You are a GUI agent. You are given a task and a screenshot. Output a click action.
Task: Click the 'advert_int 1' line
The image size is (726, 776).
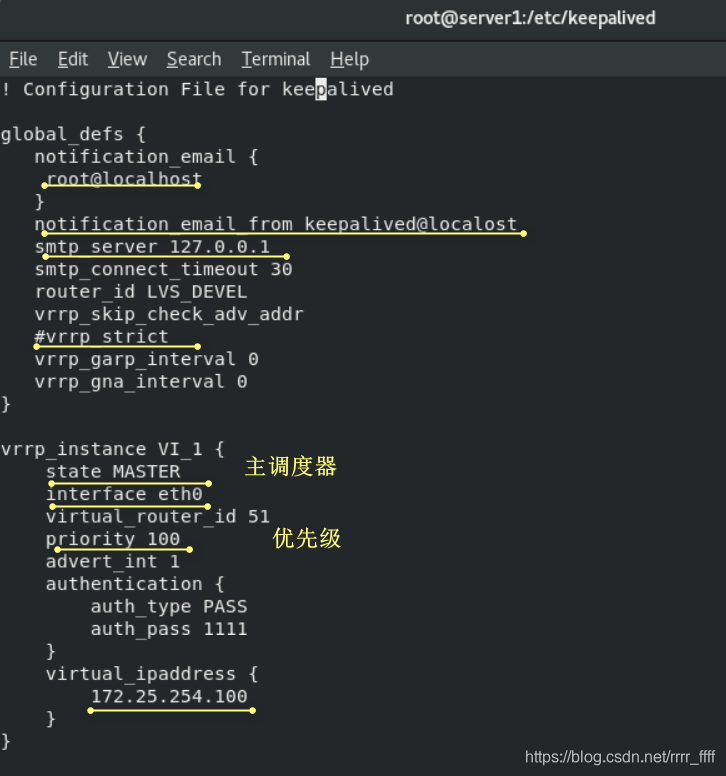(113, 562)
